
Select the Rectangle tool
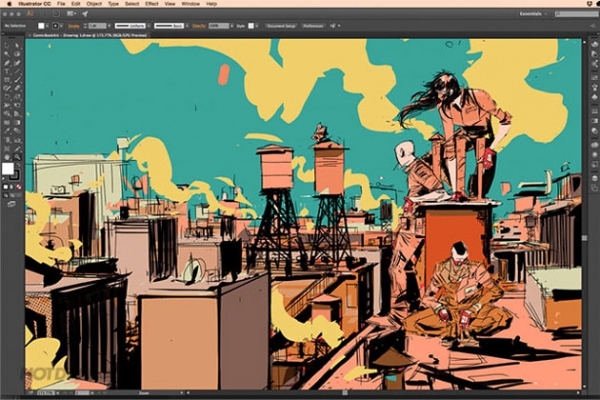tap(7, 80)
